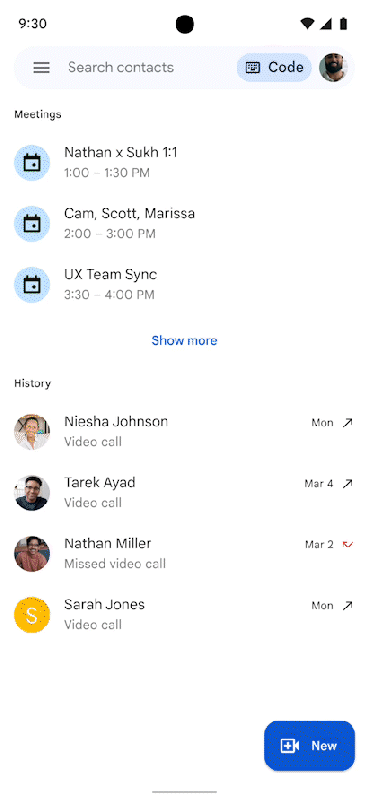The height and width of the screenshot is (800, 370).
Task: Tap the Wi-Fi status bar icon
Action: 307,23
